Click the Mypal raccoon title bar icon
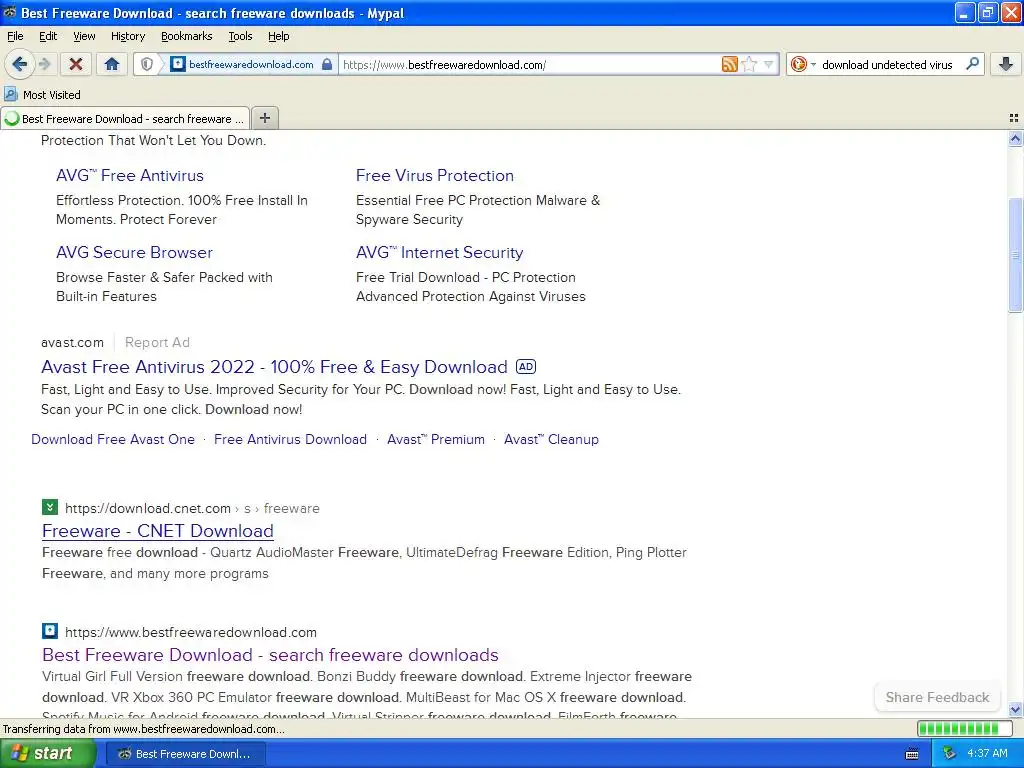 [10, 12]
